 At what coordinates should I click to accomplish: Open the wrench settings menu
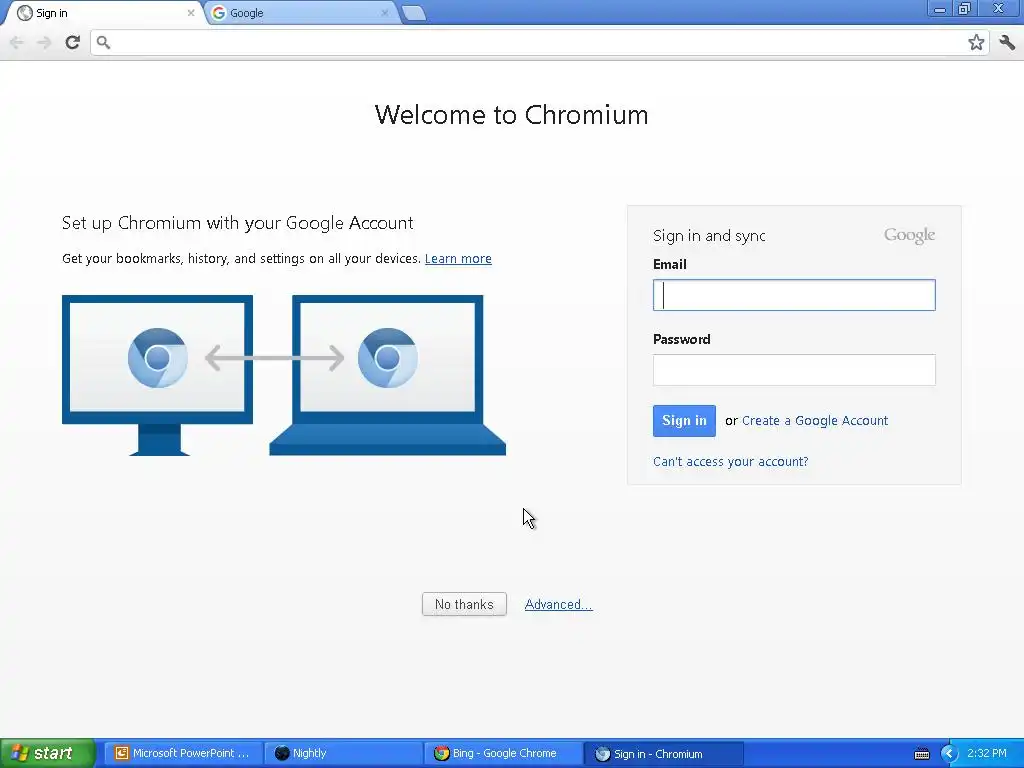[x=1007, y=42]
